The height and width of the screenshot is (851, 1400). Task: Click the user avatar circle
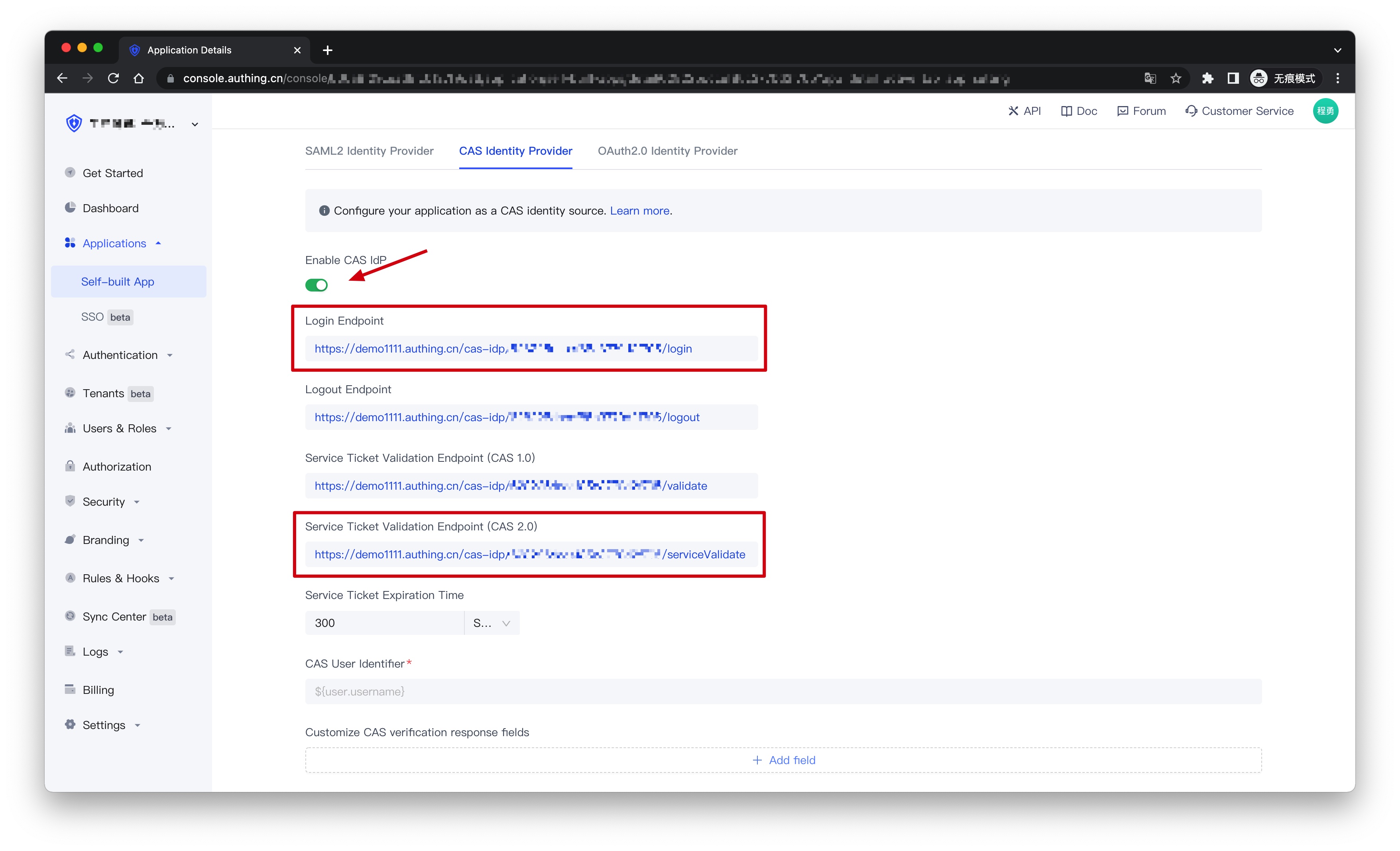click(1325, 111)
